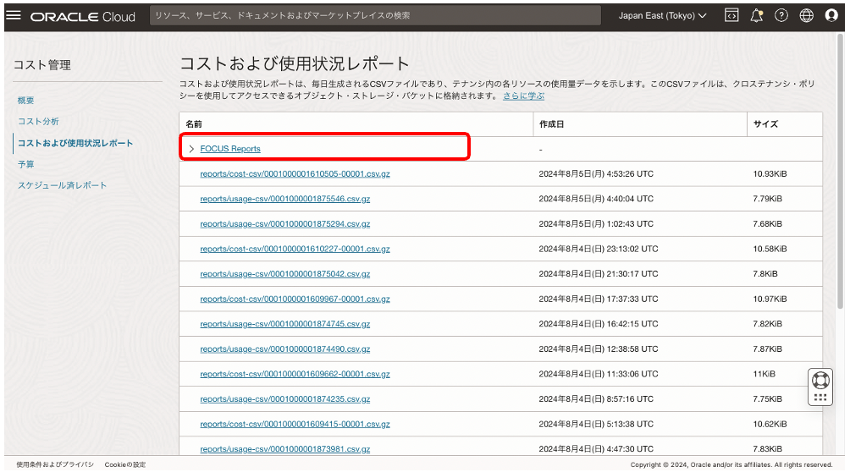
Task: Select コストおよび使用状況レポート in the sidebar
Action: tap(75, 143)
